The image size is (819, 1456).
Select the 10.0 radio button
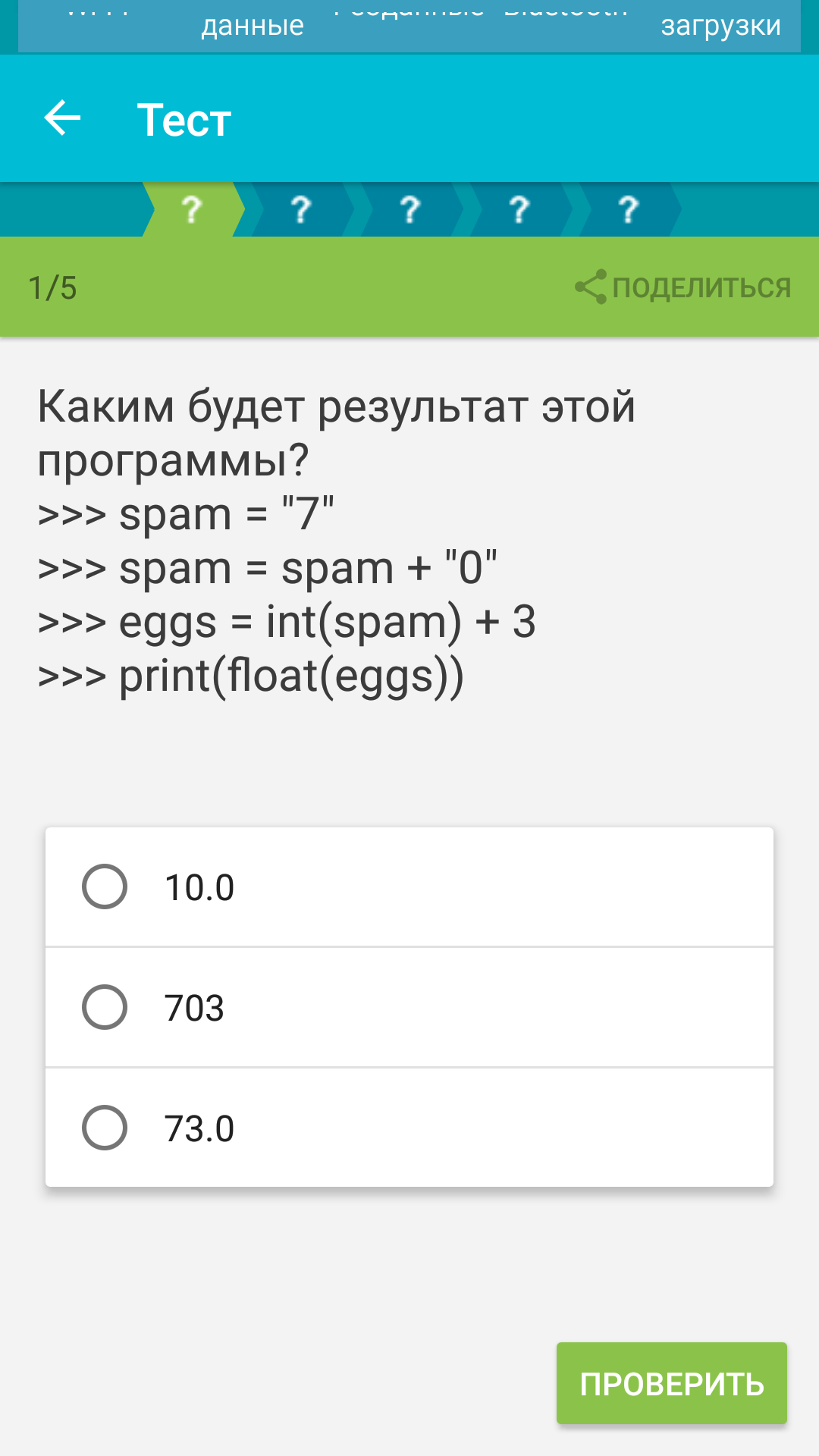pos(105,886)
